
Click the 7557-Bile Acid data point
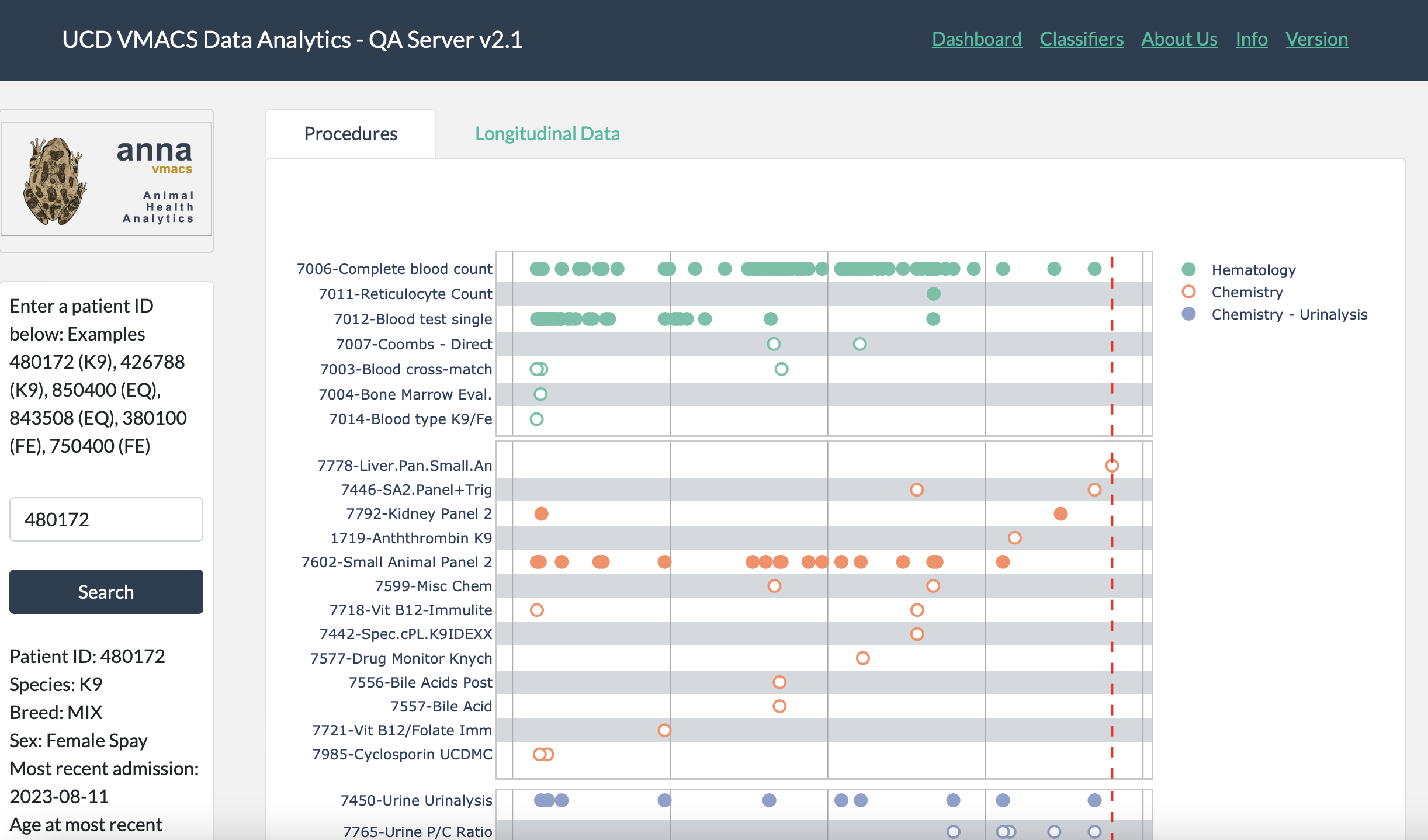[x=779, y=706]
